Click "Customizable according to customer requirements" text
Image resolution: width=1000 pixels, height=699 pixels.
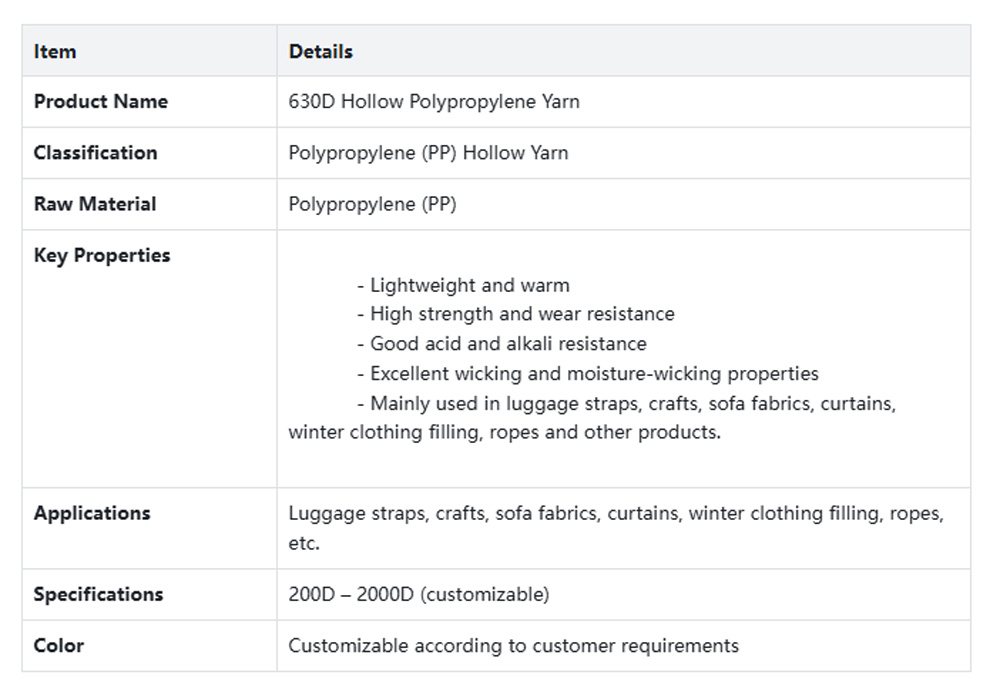pos(513,645)
